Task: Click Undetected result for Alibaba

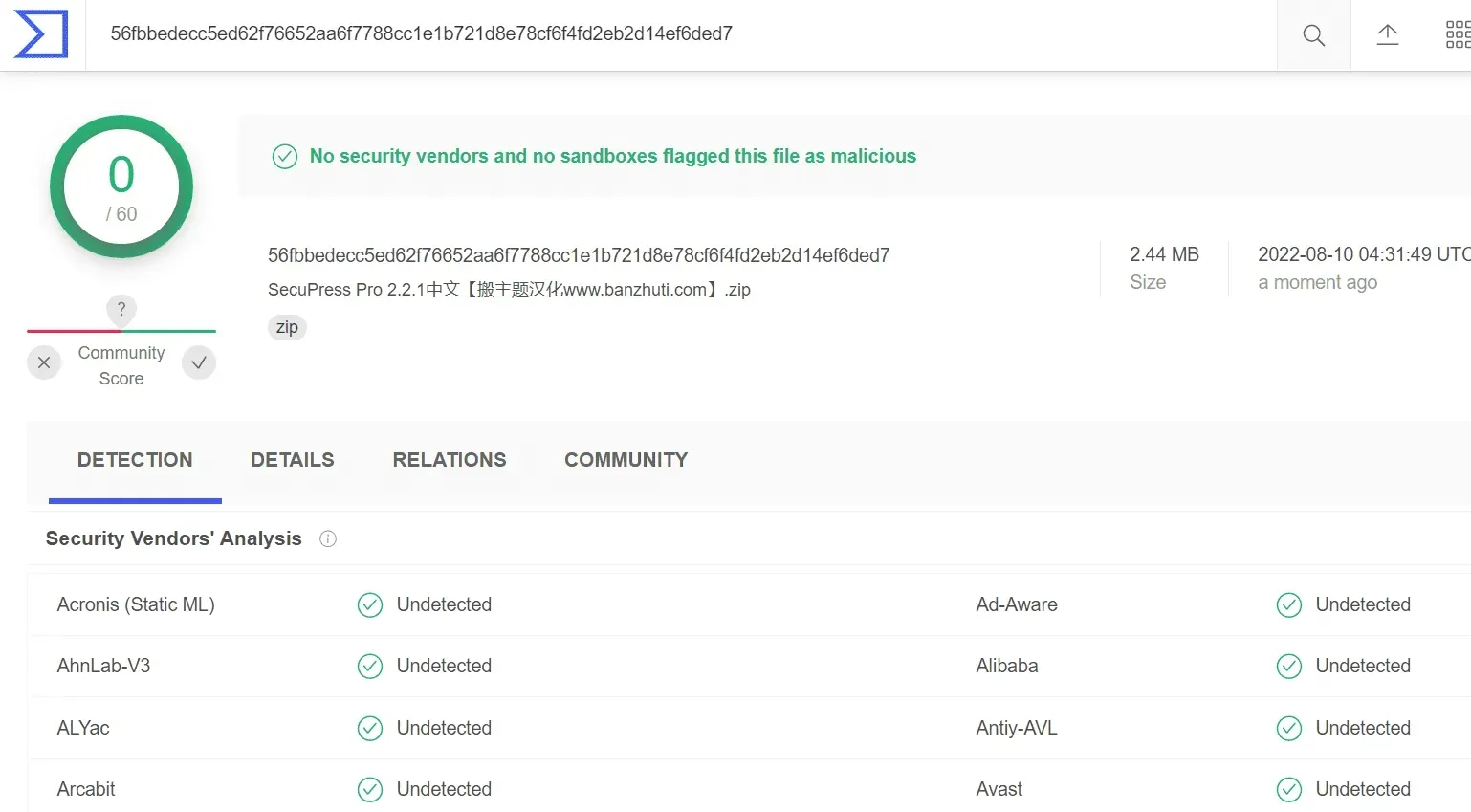Action: pyautogui.click(x=1363, y=666)
